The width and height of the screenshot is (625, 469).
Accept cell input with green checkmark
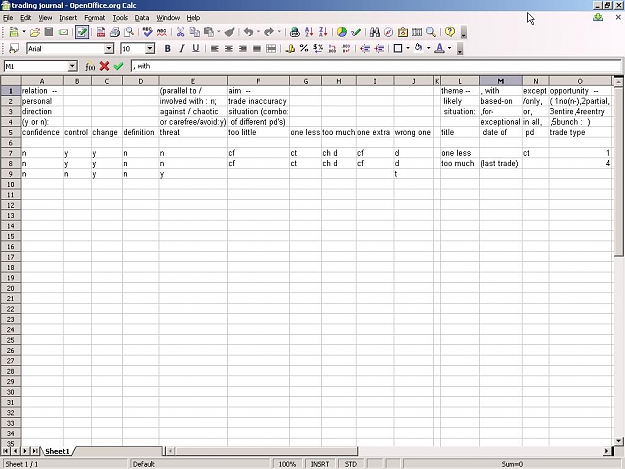tap(118, 66)
